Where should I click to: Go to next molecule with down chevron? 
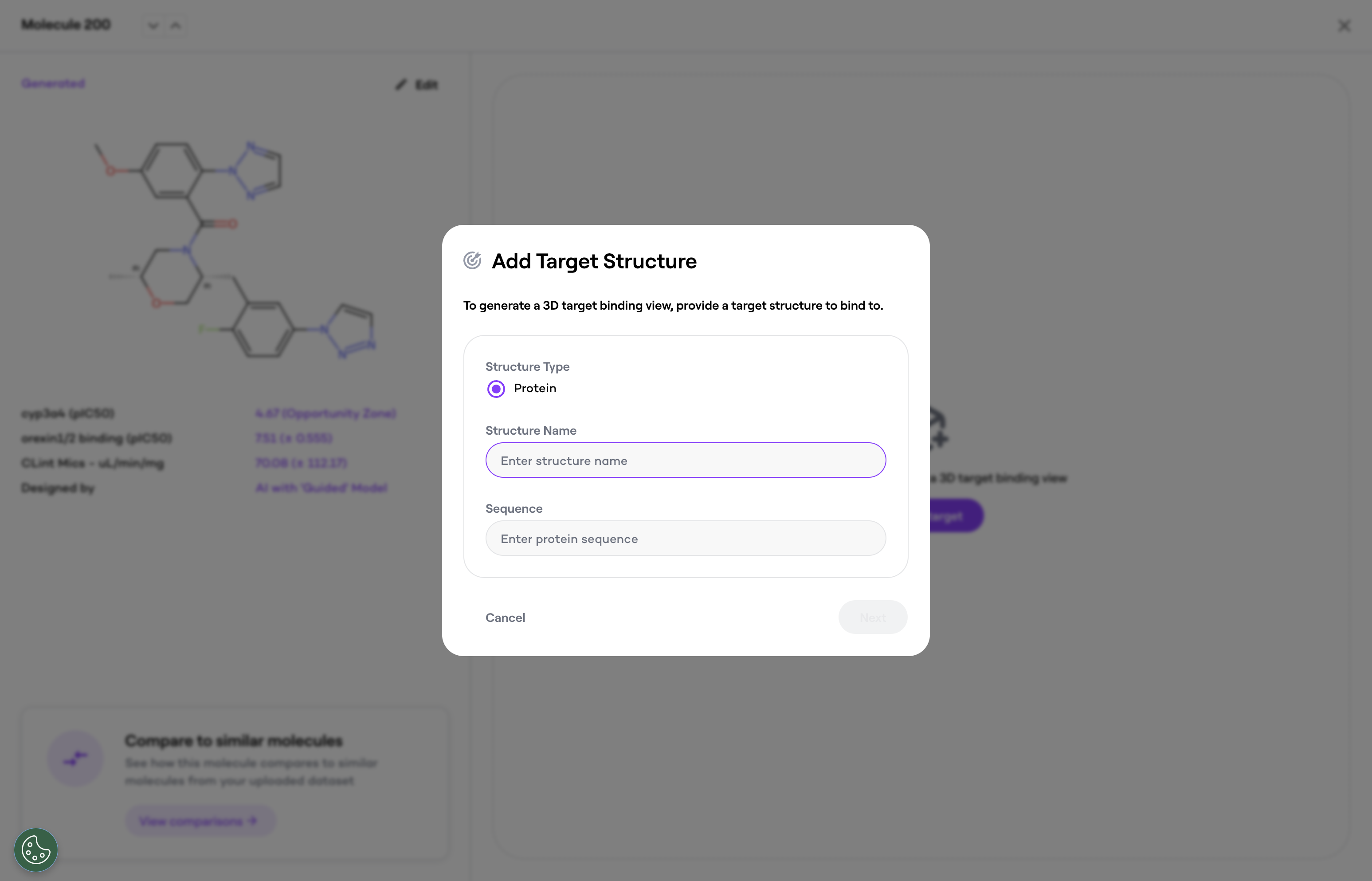coord(153,25)
